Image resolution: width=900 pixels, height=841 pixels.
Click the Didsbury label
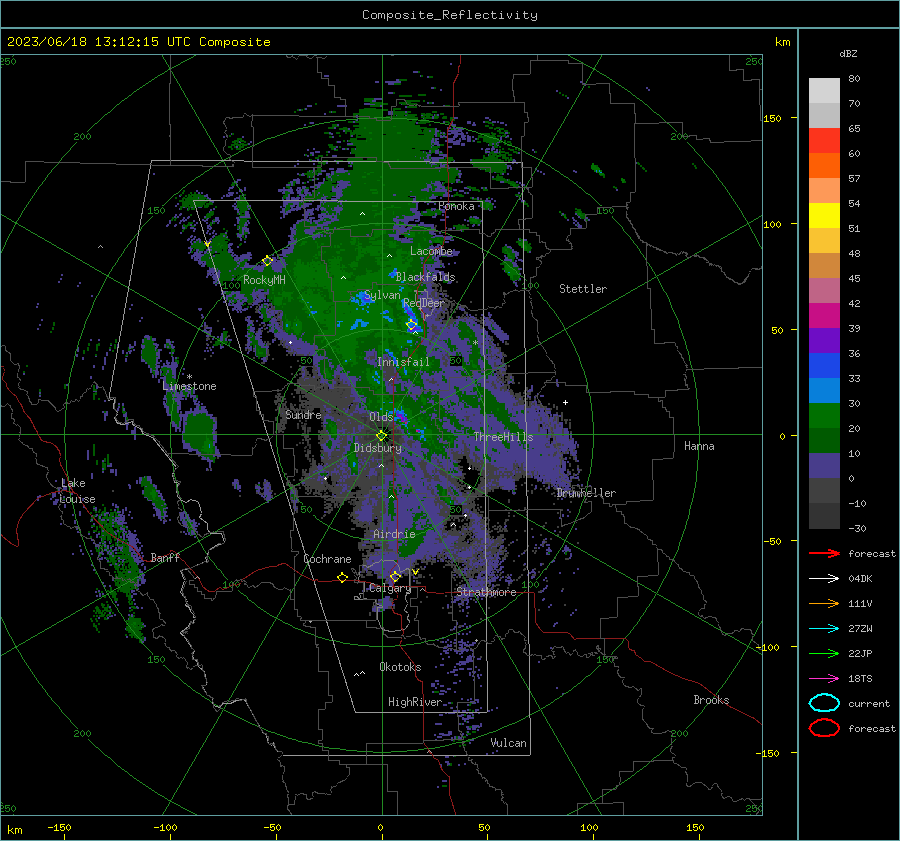[377, 448]
